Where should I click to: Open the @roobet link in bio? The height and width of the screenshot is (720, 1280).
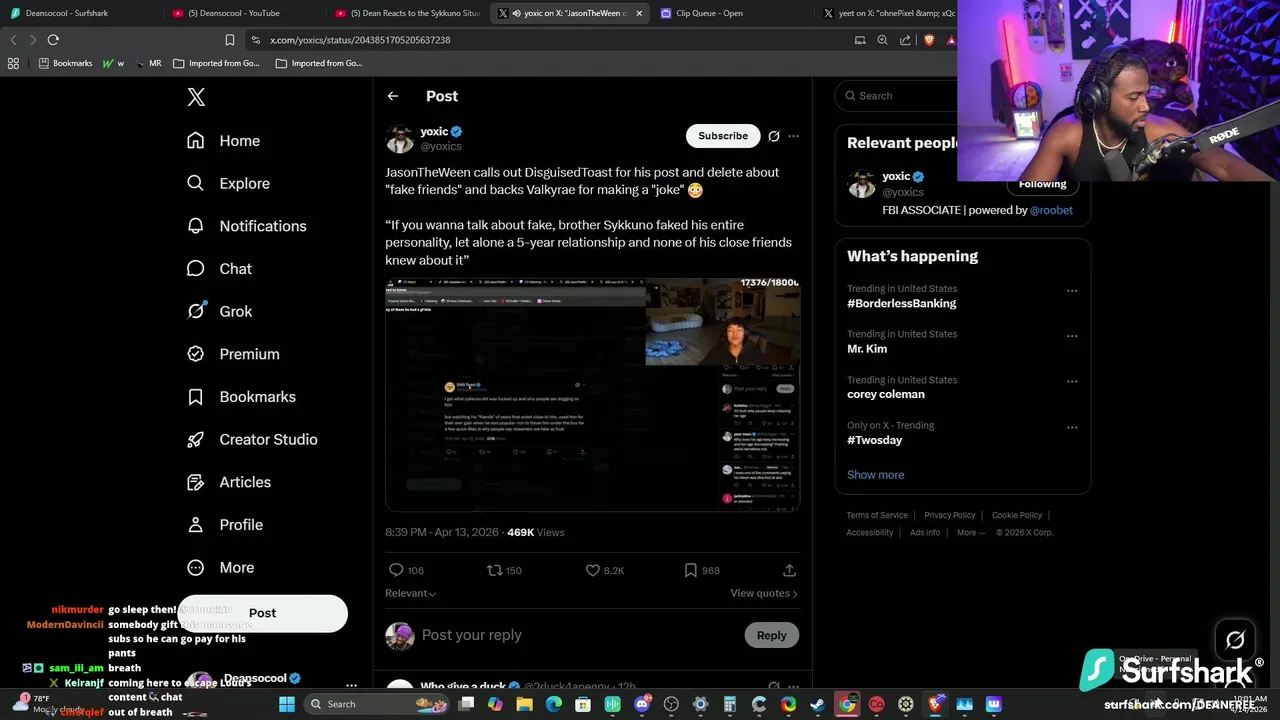click(1051, 210)
